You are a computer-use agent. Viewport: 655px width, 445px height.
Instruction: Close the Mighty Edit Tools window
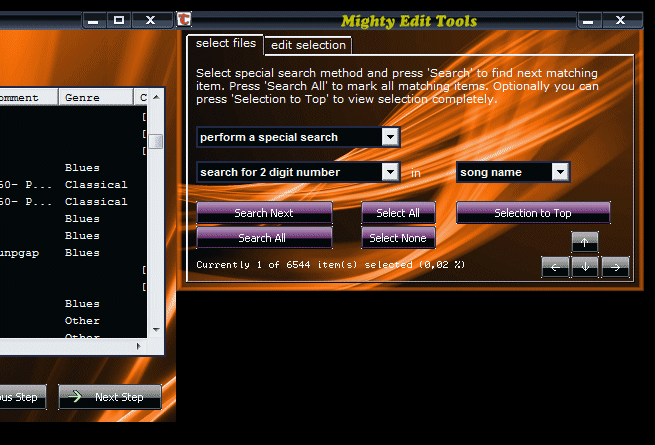click(622, 20)
